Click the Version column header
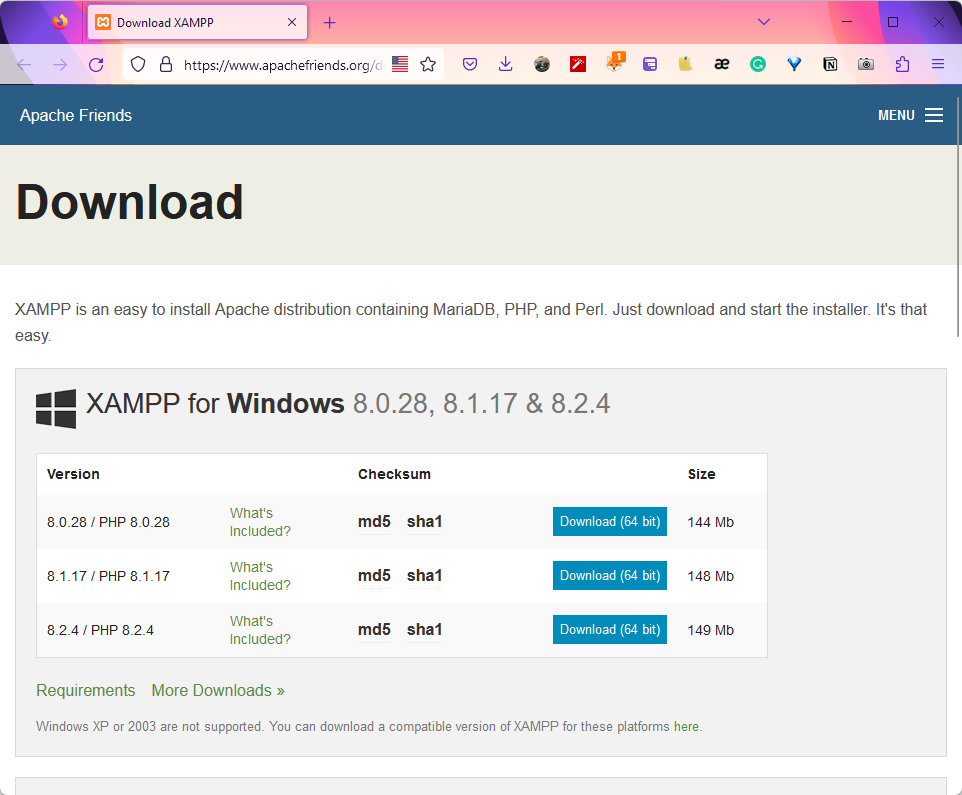962x795 pixels. pyautogui.click(x=73, y=474)
